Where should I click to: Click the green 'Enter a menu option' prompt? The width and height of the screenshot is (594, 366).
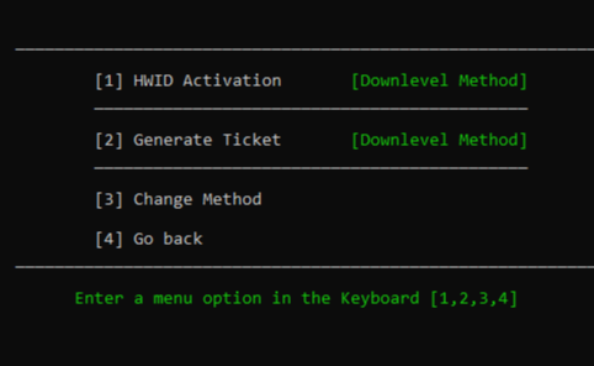tap(296, 299)
